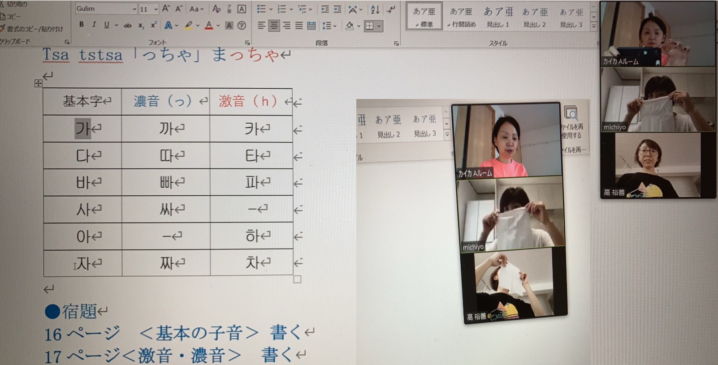Increase indent of the paragraph
This screenshot has width=718, height=365.
pyautogui.click(x=337, y=9)
